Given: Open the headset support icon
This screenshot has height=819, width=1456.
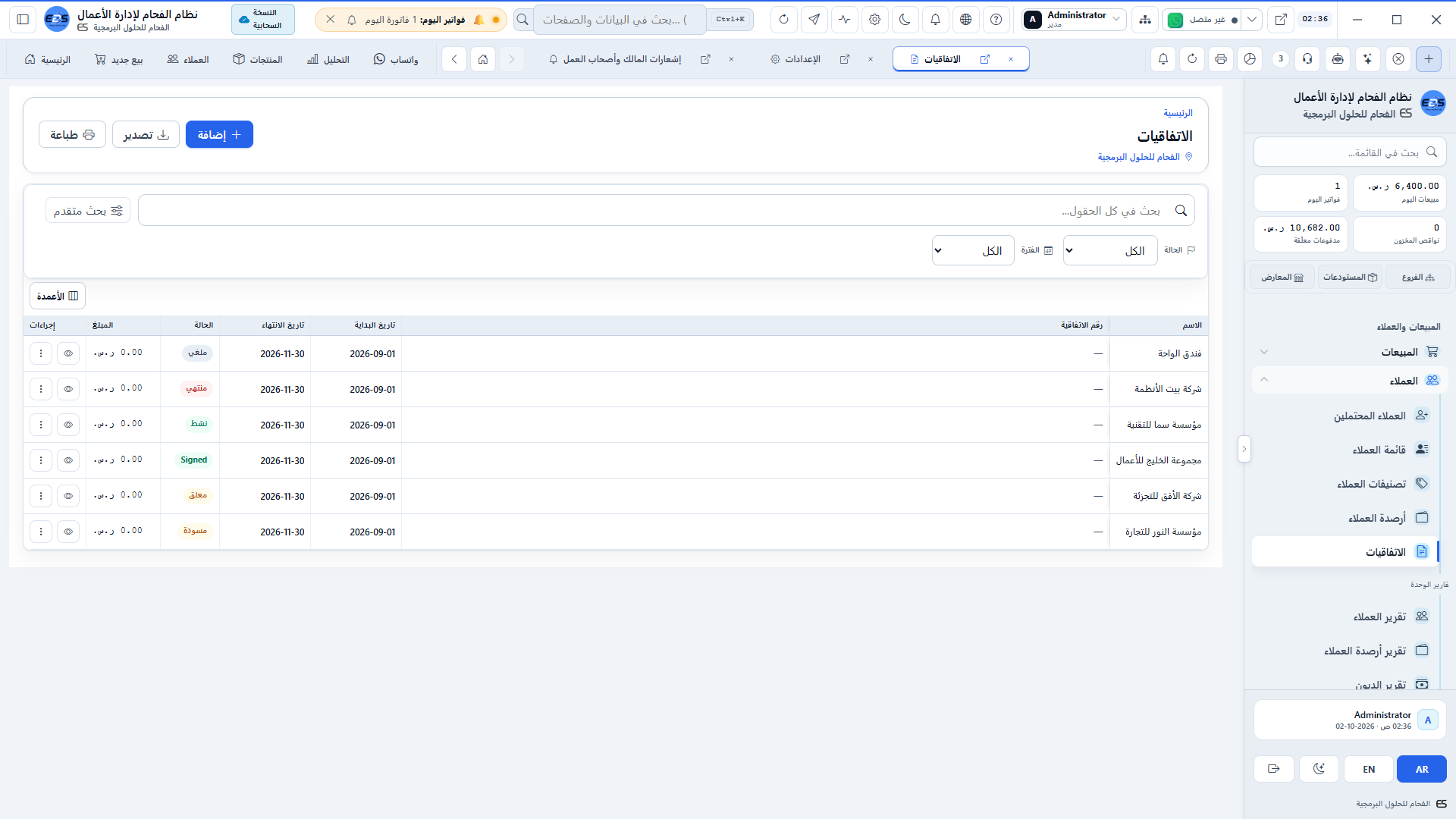Looking at the screenshot, I should coord(1308,59).
